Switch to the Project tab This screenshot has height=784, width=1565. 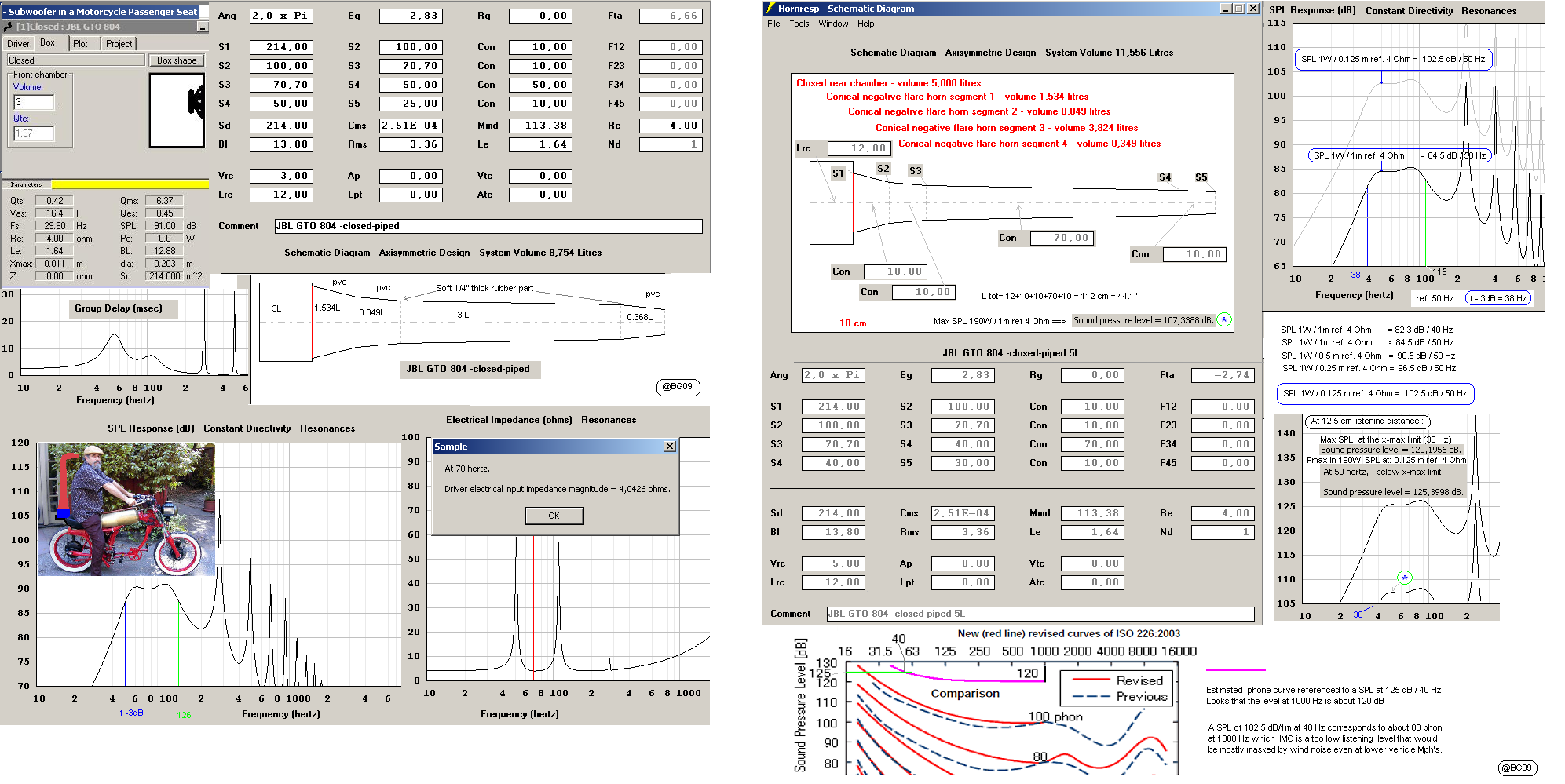click(x=119, y=44)
